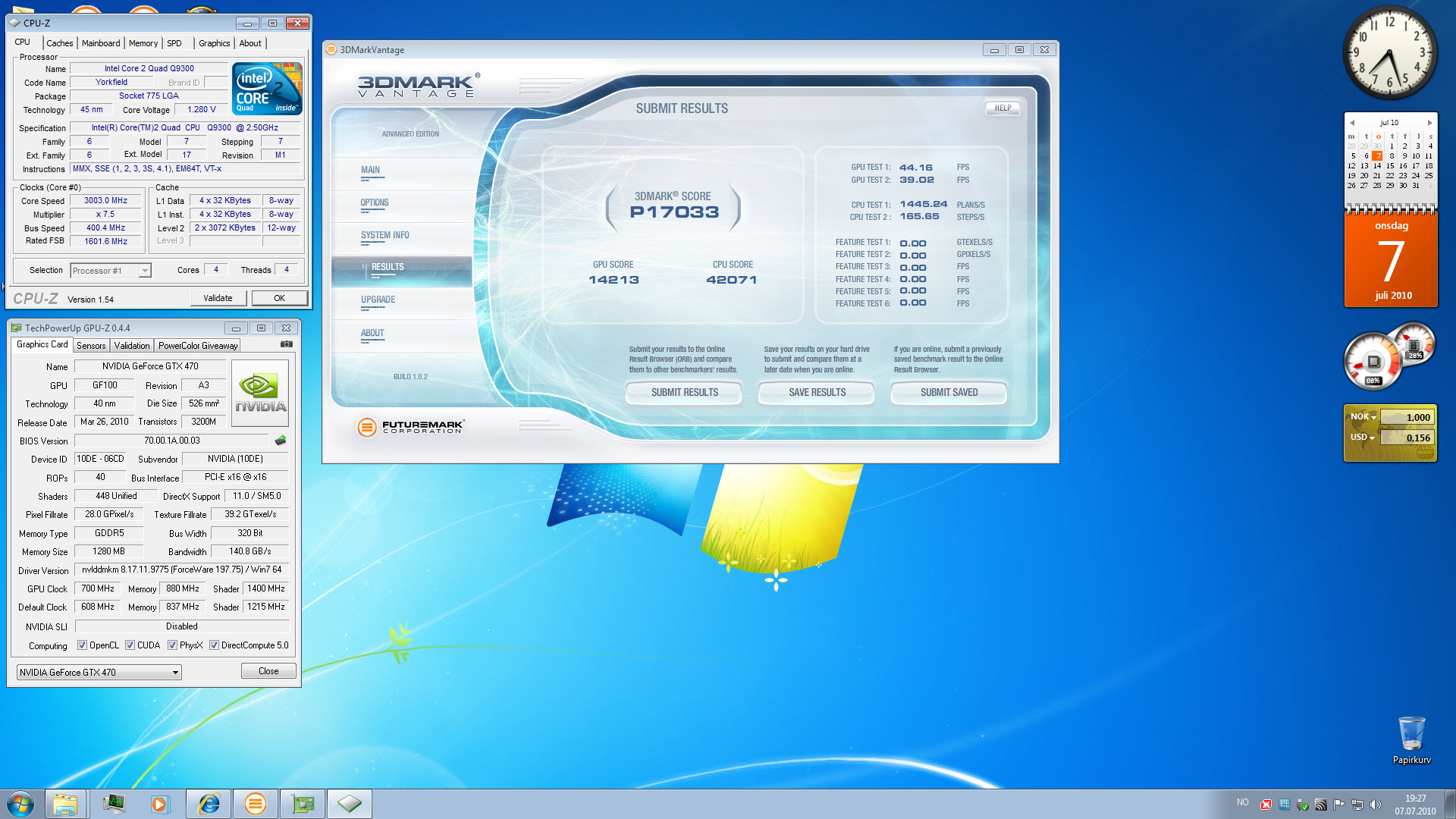Click the Show Desktop strip

pyautogui.click(x=1450, y=804)
